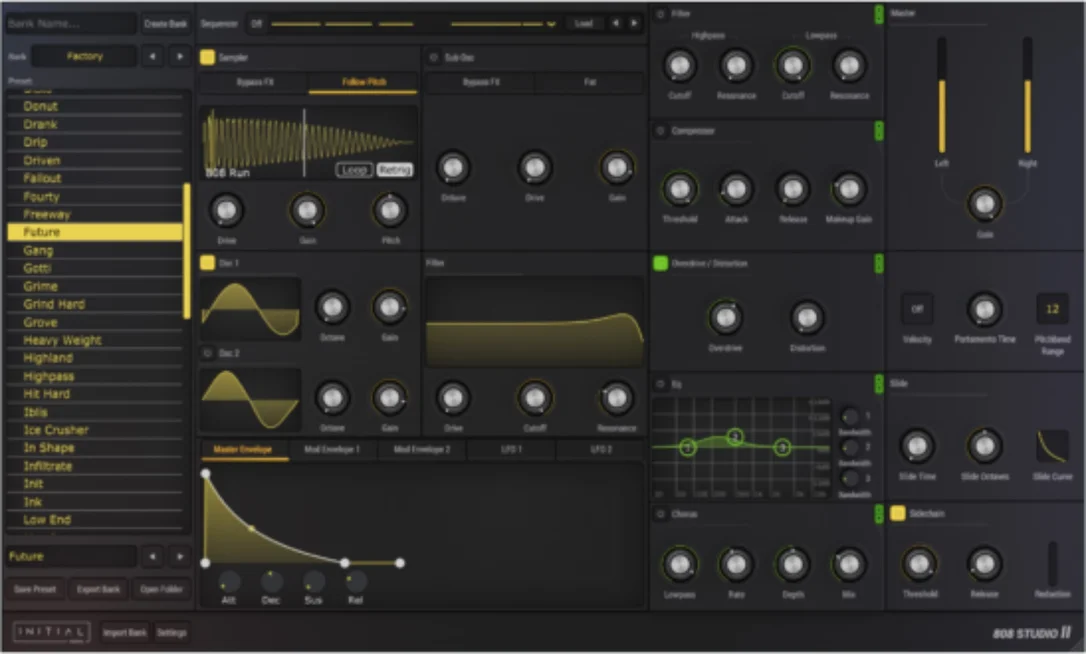Switch to the Mod Envelope 1 tab

pyautogui.click(x=332, y=450)
